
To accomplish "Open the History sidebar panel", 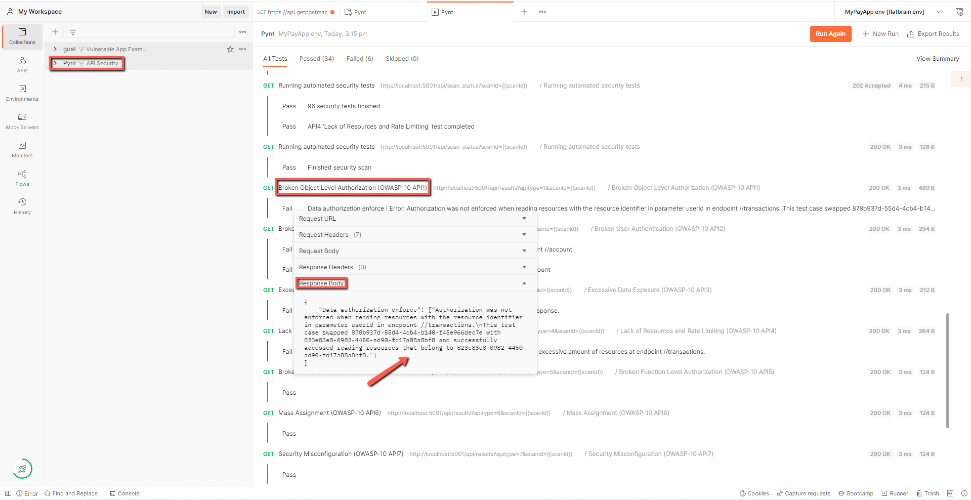I will (22, 206).
